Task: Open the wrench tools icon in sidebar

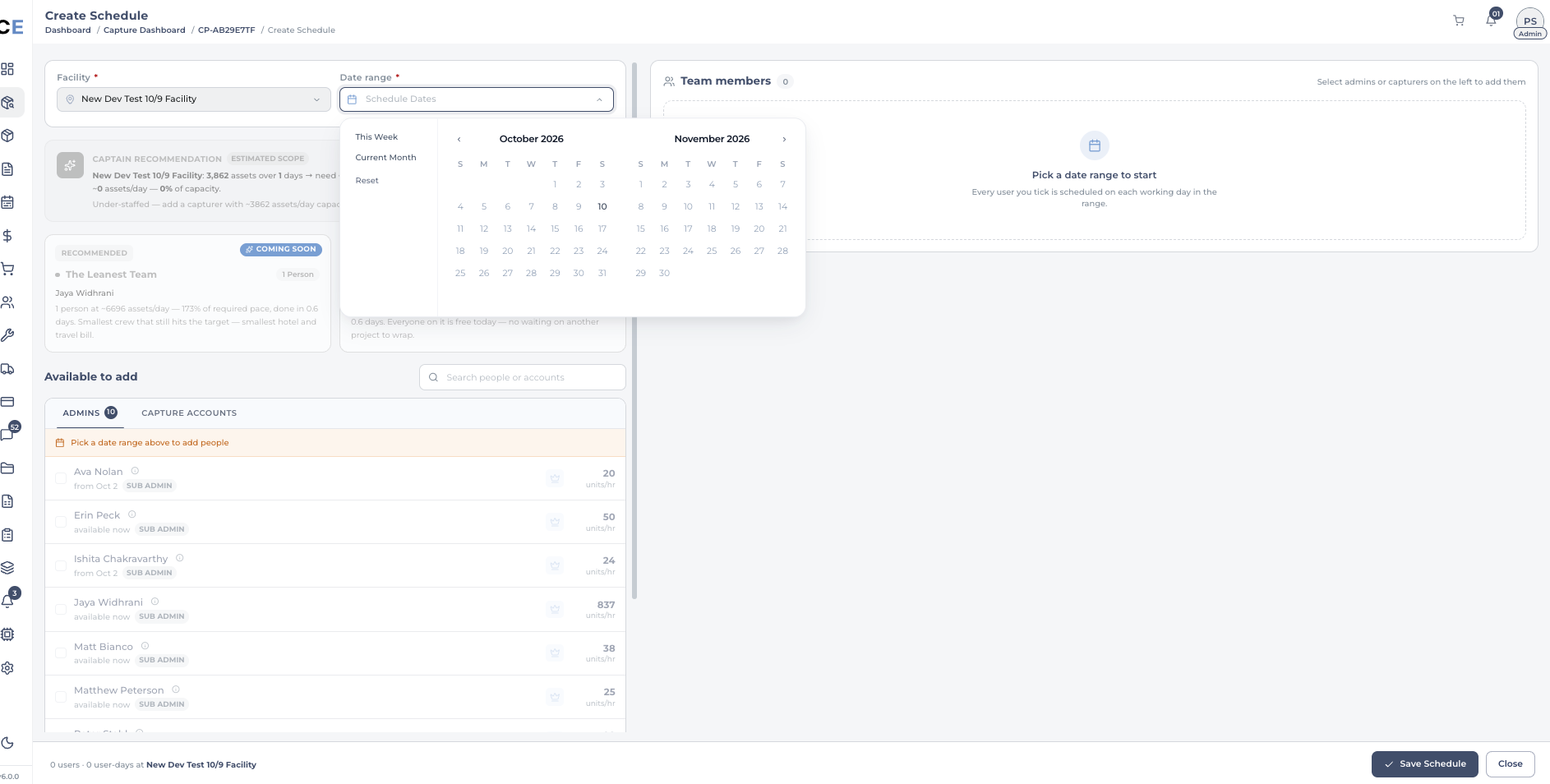Action: tap(7, 335)
